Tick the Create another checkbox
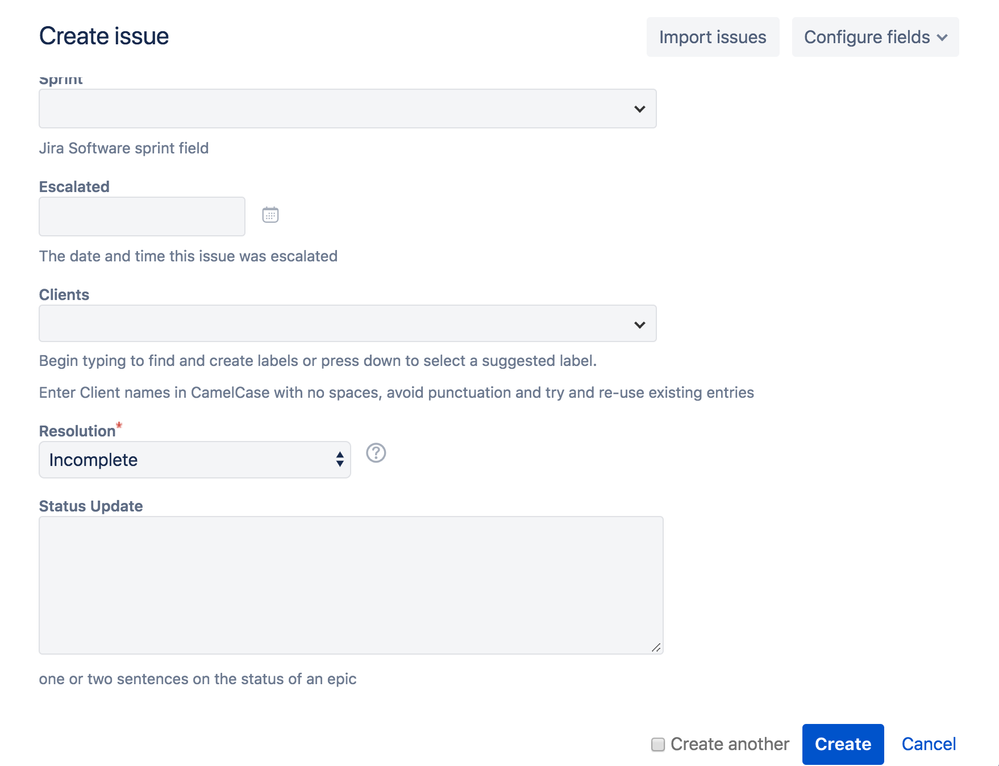 pyautogui.click(x=658, y=744)
